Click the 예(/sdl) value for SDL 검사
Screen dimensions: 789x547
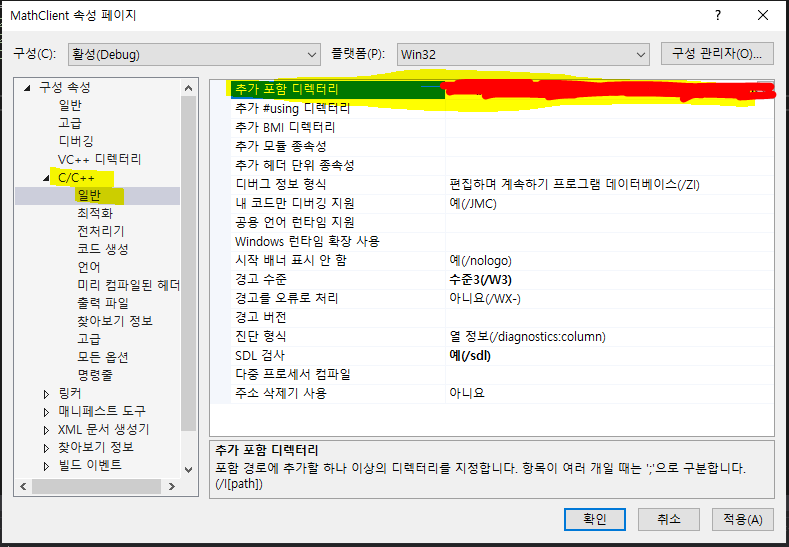click(x=470, y=355)
